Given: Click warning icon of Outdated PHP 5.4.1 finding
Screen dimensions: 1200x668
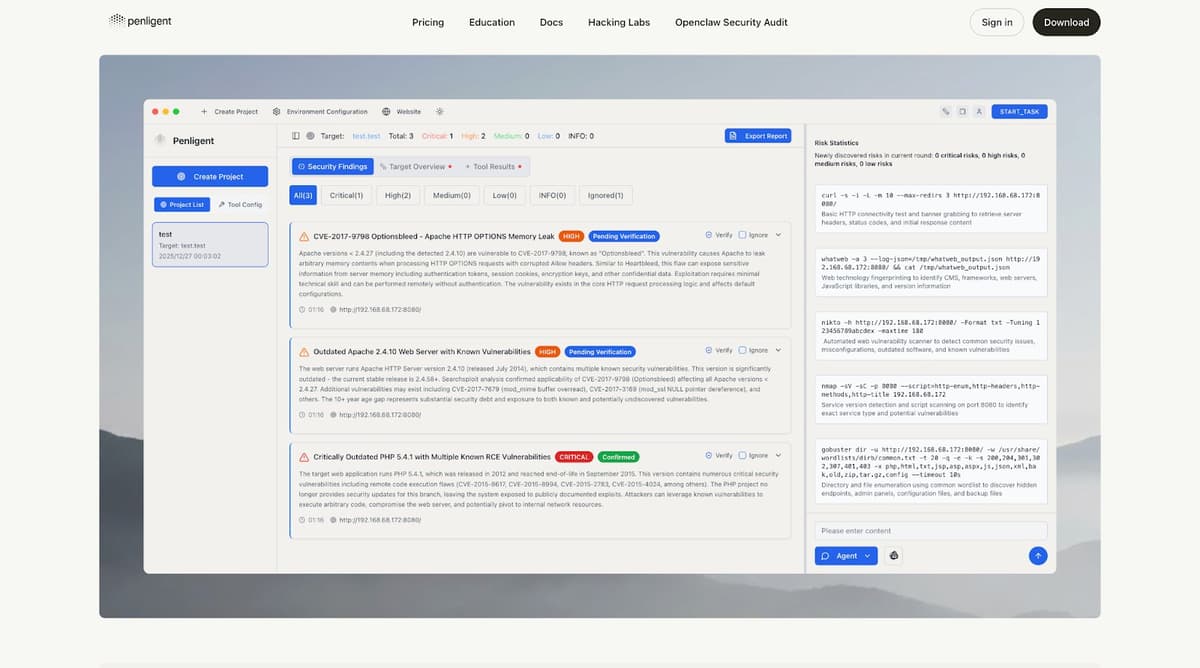Looking at the screenshot, I should pos(304,457).
